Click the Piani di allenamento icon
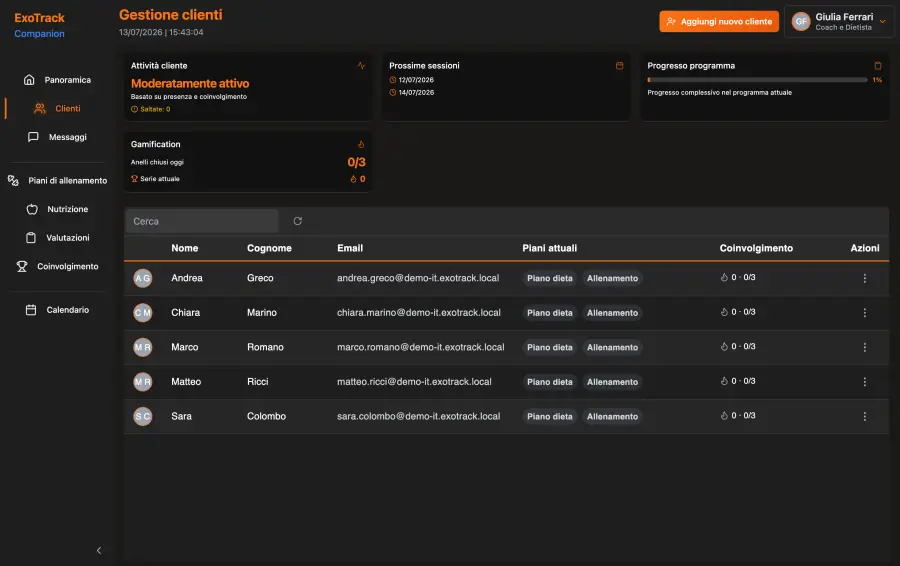This screenshot has height=566, width=900. (x=13, y=180)
